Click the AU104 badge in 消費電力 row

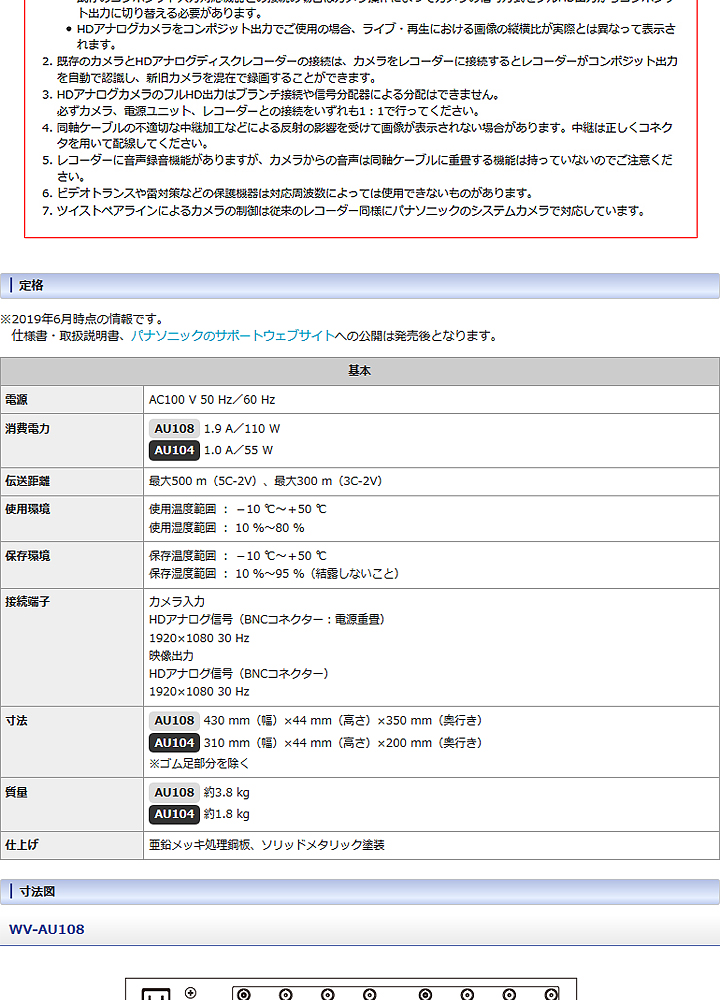pos(174,450)
